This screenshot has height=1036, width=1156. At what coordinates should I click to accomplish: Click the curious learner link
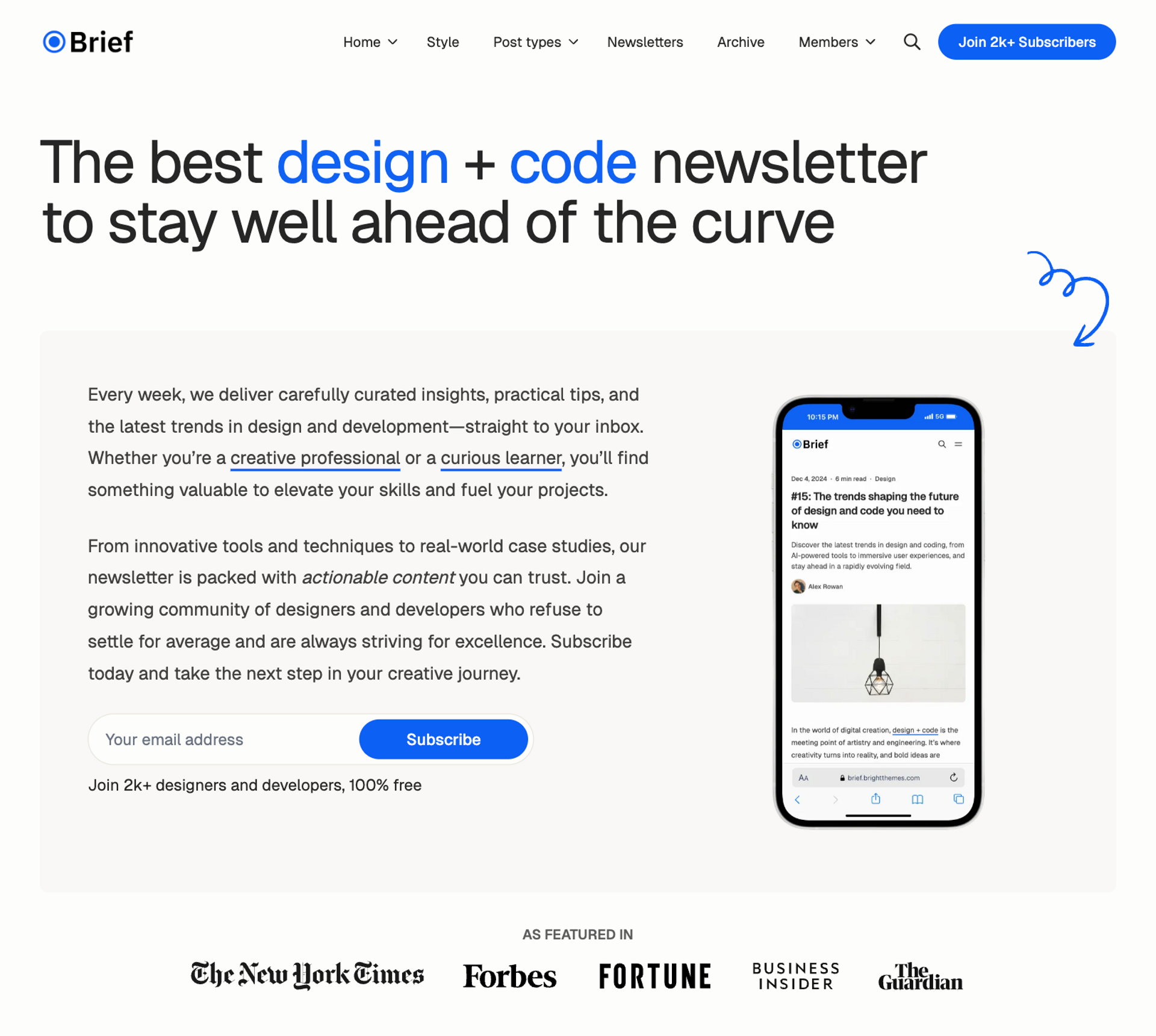click(x=500, y=457)
